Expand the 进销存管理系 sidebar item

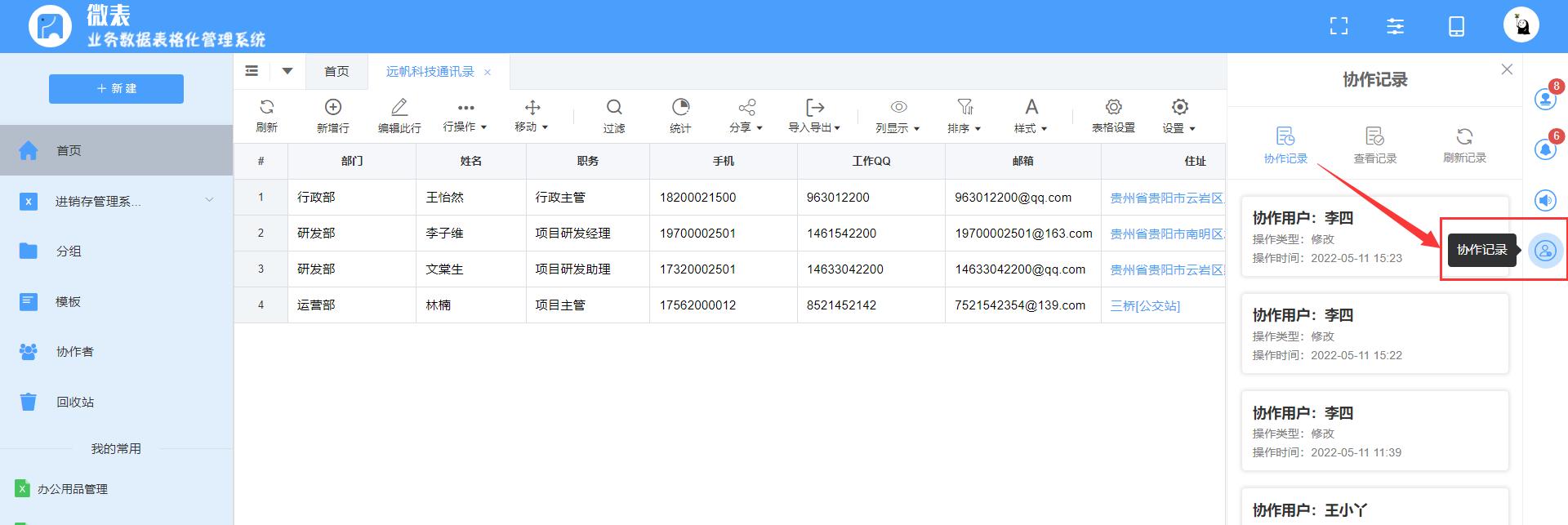[x=116, y=201]
